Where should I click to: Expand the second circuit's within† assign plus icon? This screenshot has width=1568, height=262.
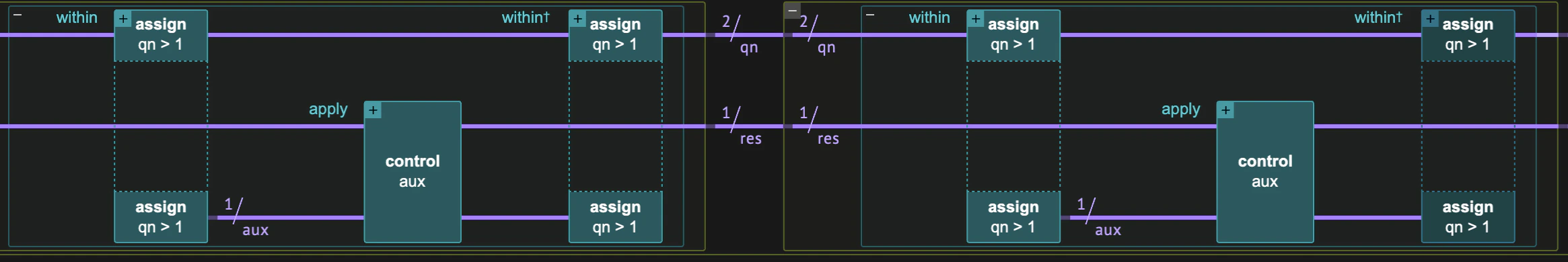point(1430,19)
